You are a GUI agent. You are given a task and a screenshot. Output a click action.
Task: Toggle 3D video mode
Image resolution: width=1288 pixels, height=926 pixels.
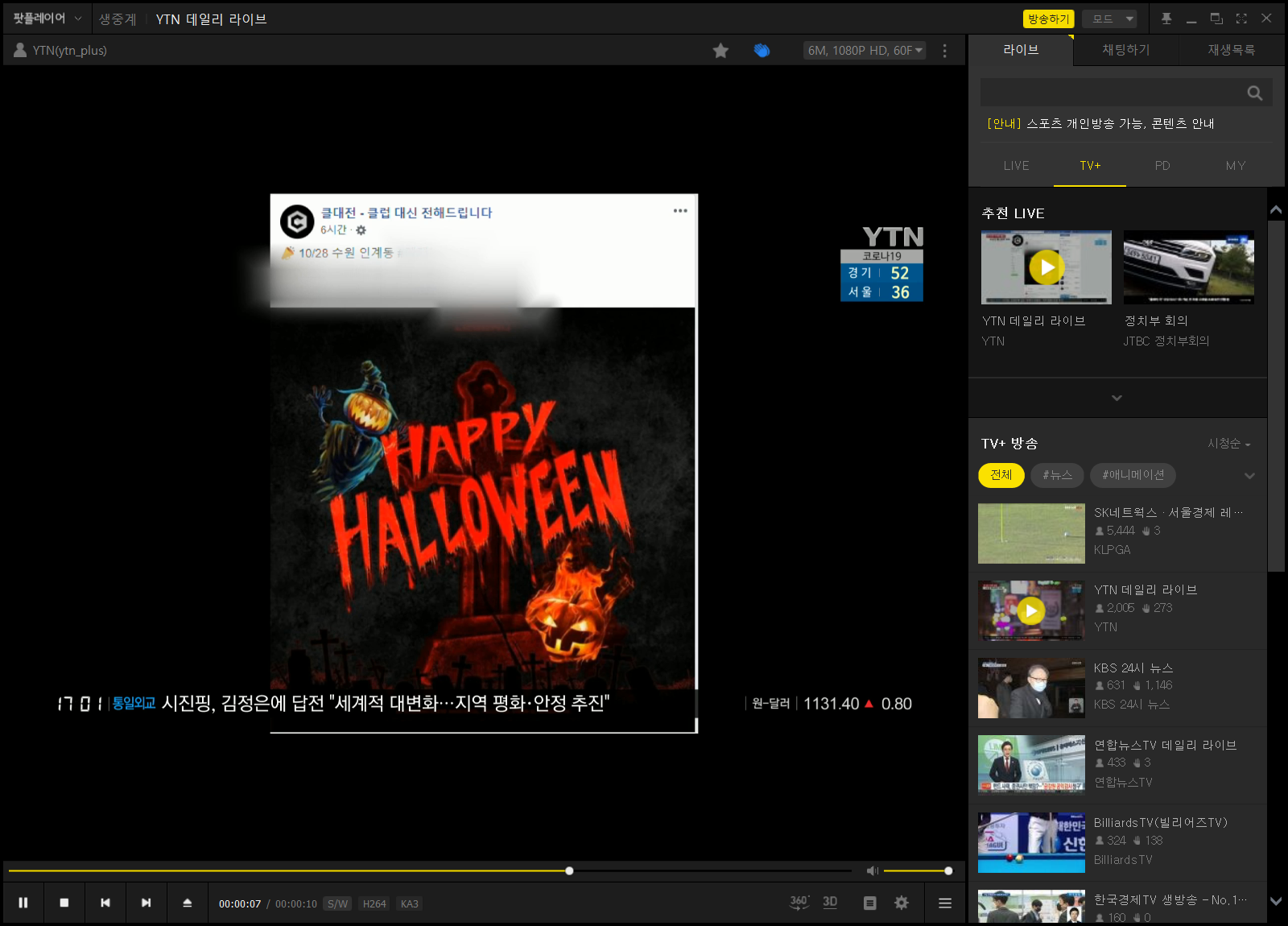pos(830,903)
